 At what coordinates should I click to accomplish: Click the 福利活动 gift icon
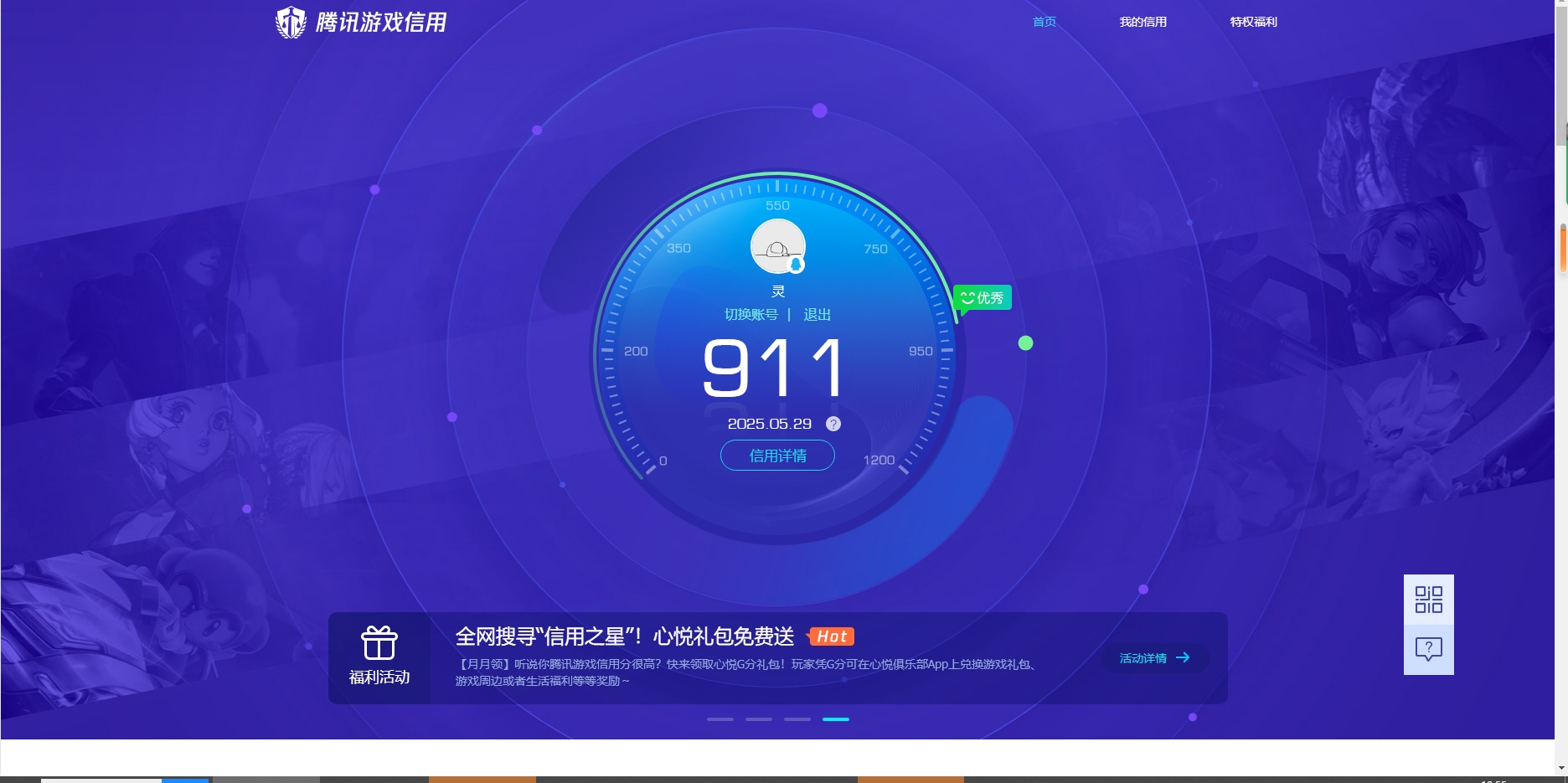[x=379, y=643]
